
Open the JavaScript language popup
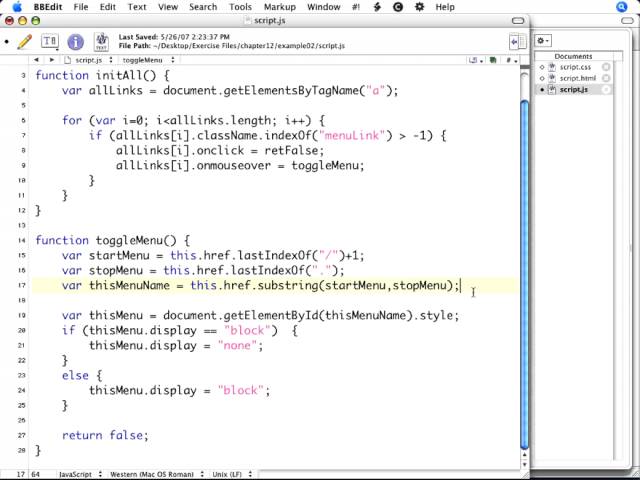pos(80,474)
